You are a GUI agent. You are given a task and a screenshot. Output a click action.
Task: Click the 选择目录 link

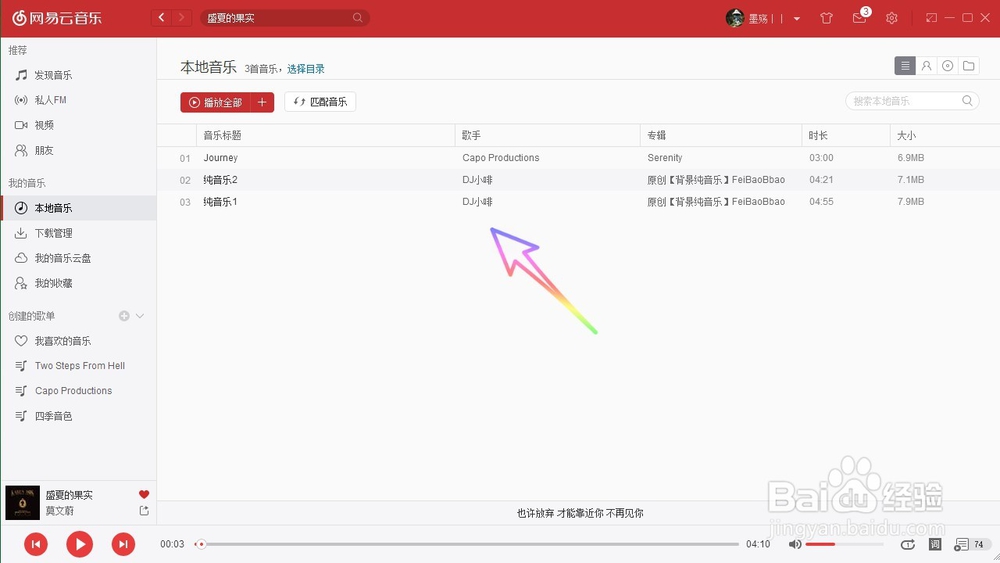coord(305,69)
